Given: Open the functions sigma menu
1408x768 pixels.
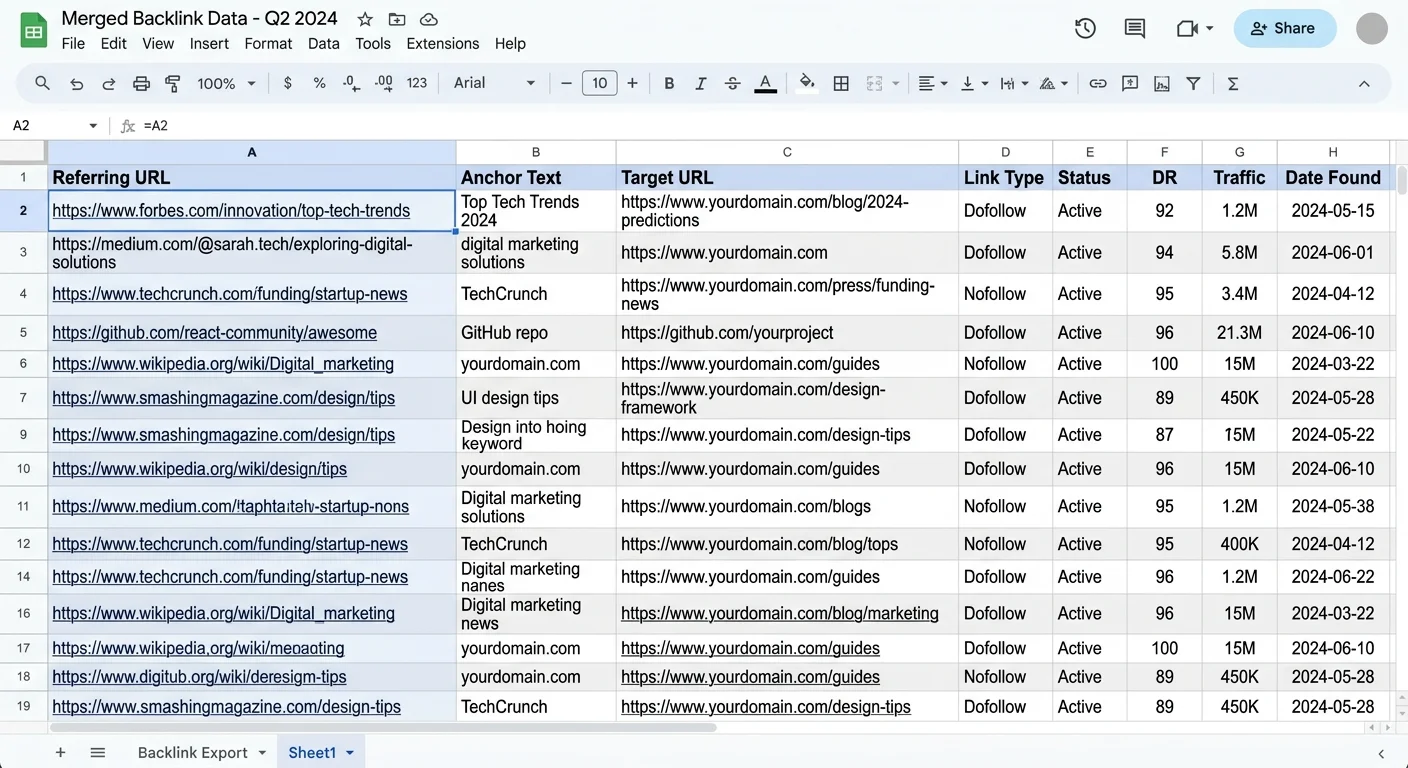Looking at the screenshot, I should [1233, 84].
